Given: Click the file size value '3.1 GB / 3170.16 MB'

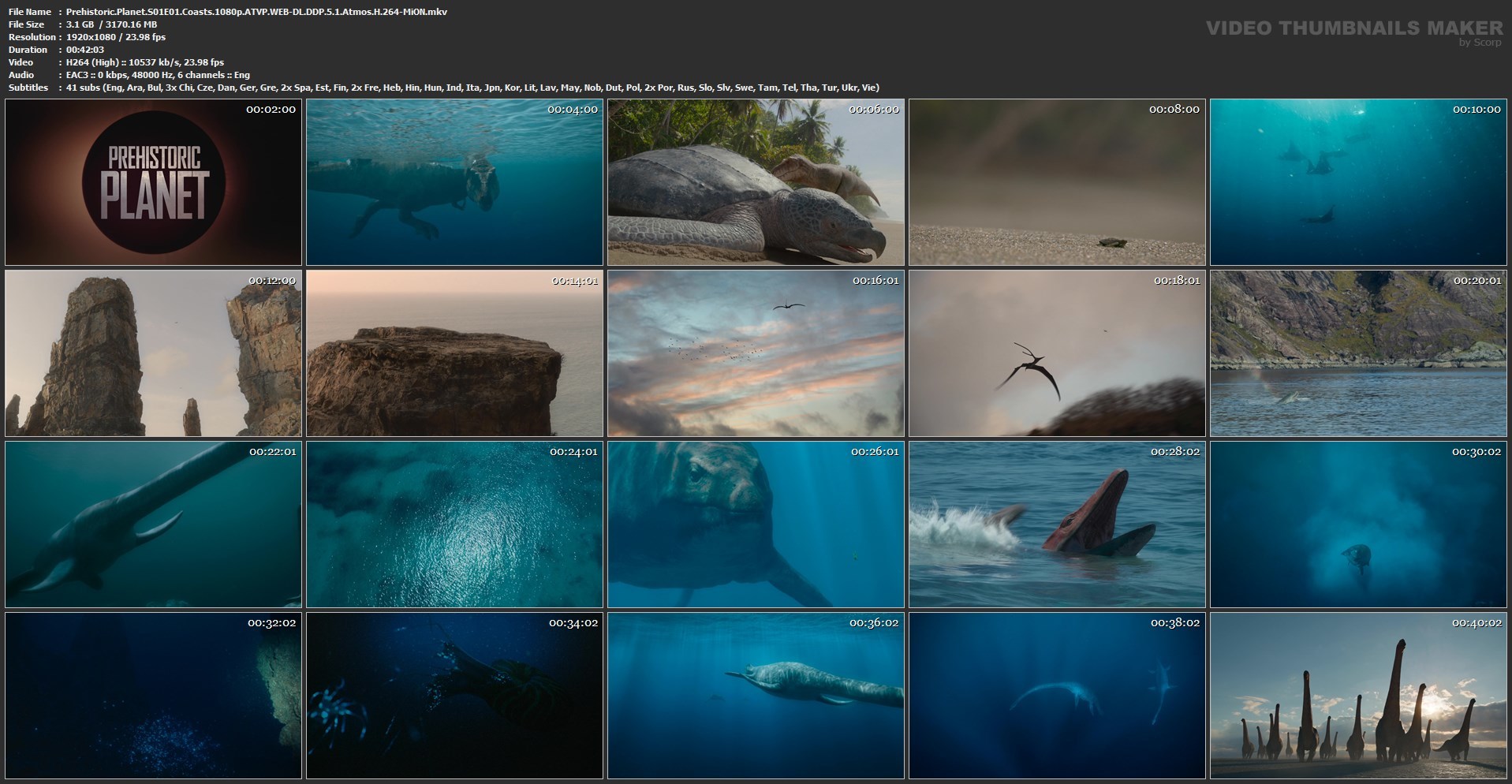Looking at the screenshot, I should pos(111,24).
